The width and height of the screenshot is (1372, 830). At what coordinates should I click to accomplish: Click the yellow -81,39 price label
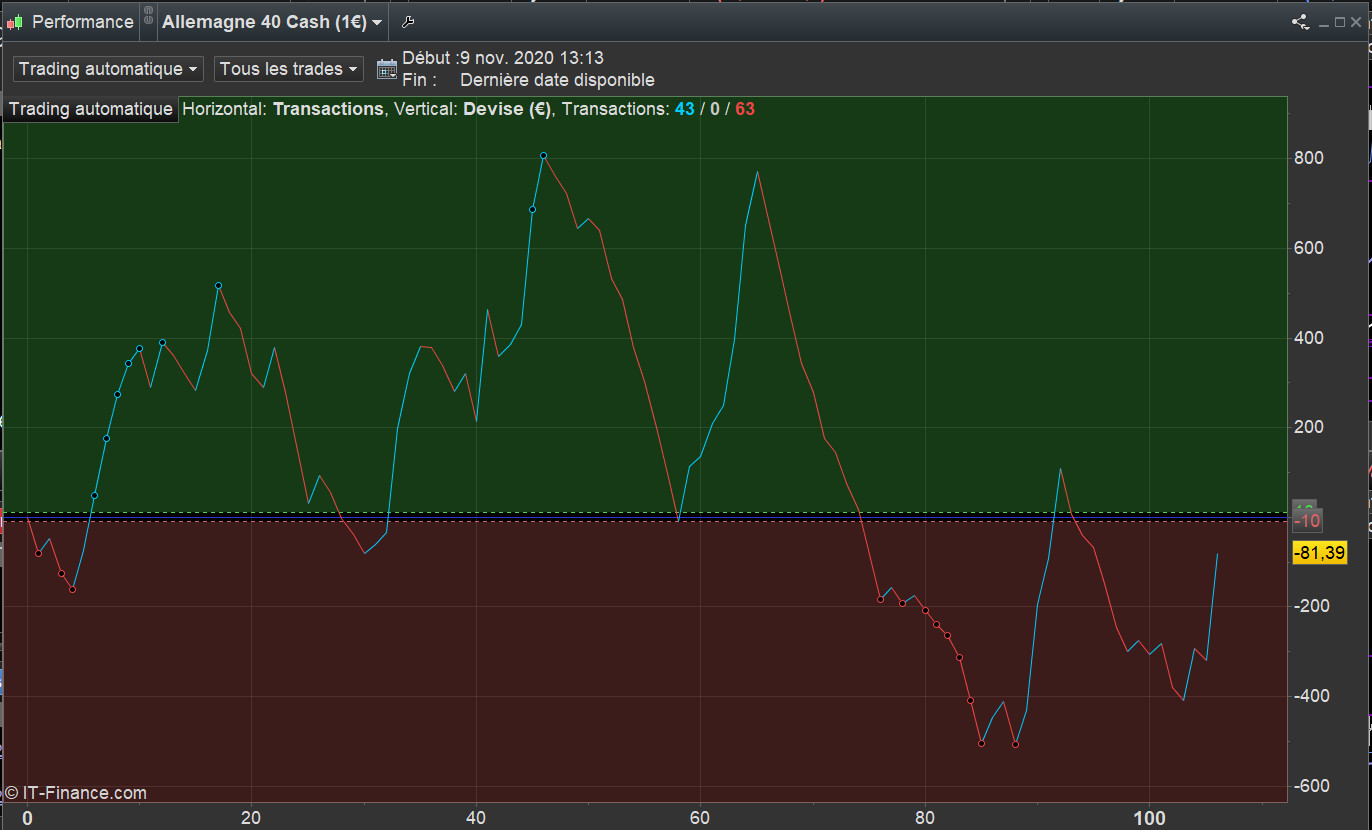pos(1319,553)
